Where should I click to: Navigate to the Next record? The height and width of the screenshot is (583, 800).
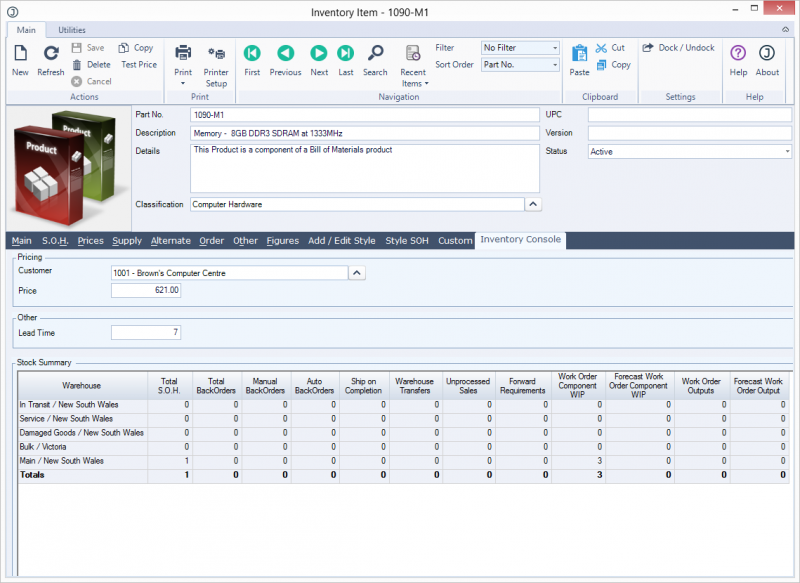point(319,60)
